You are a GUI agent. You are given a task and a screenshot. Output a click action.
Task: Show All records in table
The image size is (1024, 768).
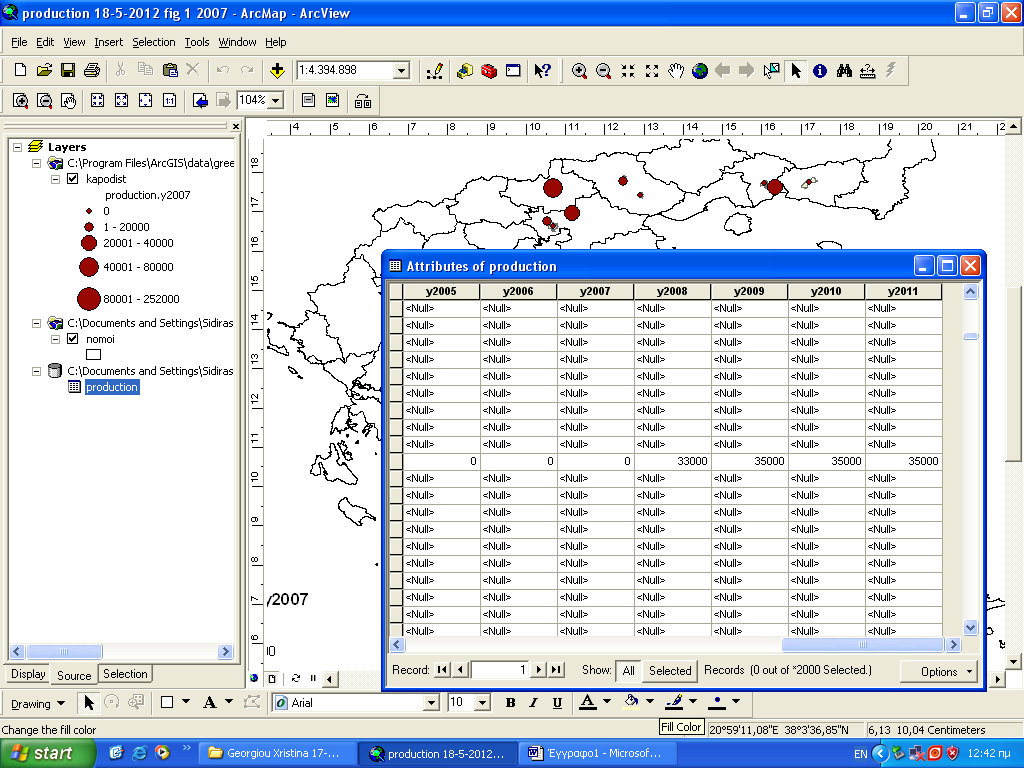click(x=628, y=671)
